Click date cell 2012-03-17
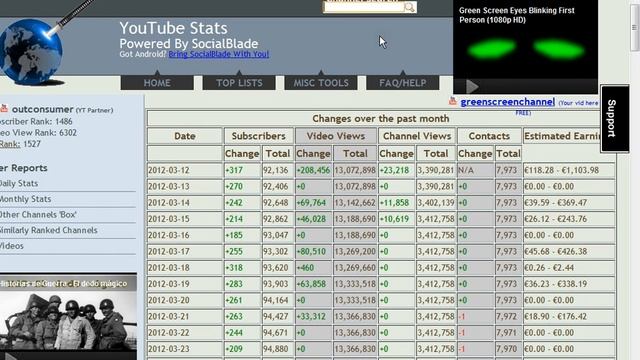The height and width of the screenshot is (360, 640). coord(184,251)
